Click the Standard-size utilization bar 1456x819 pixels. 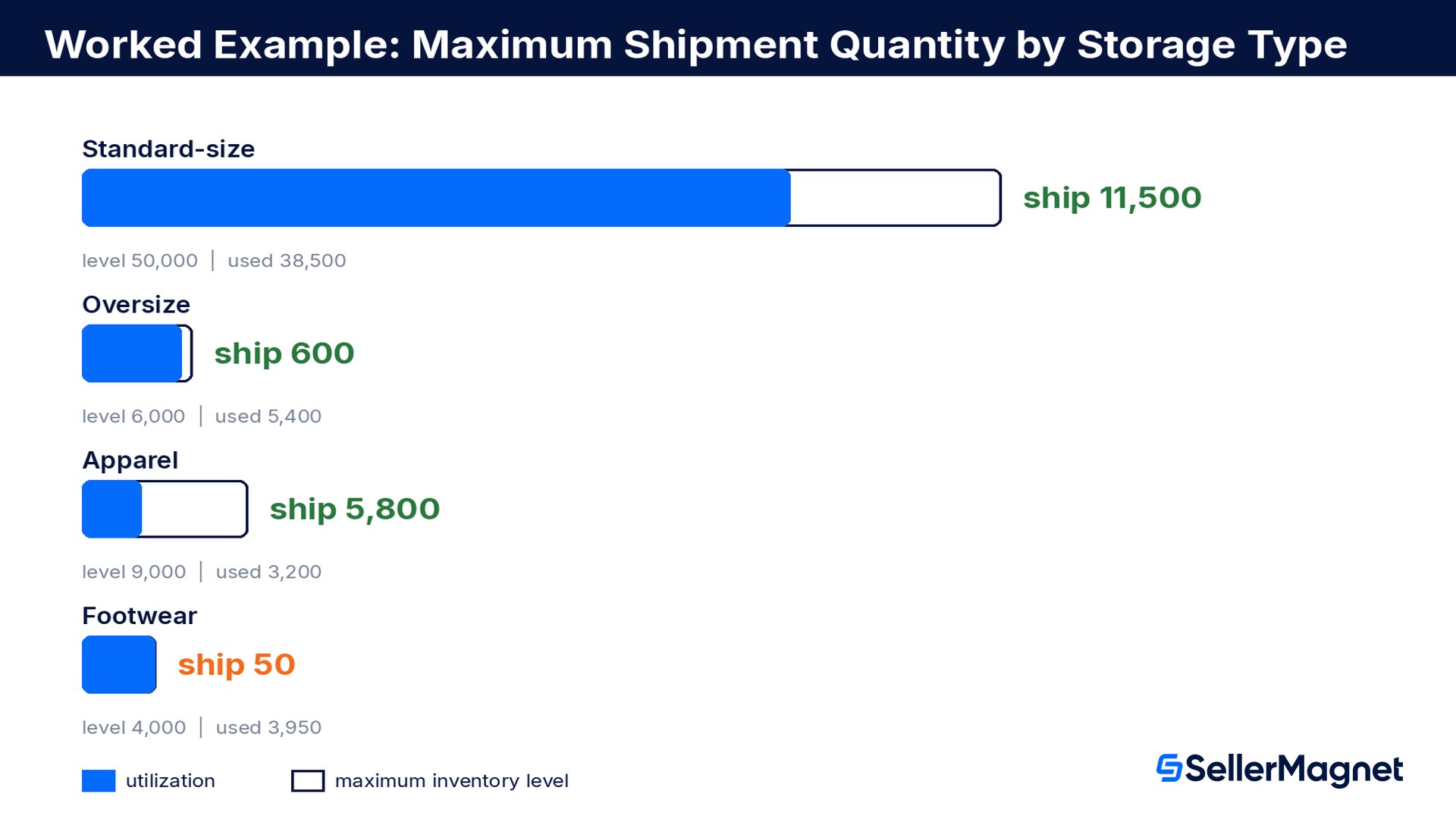[x=436, y=198]
